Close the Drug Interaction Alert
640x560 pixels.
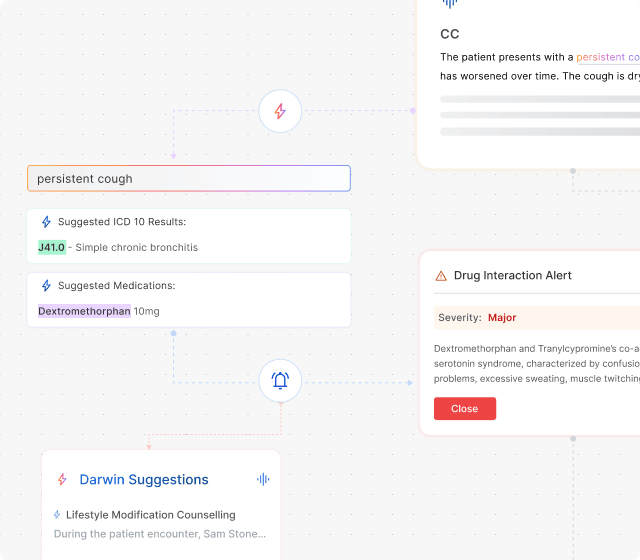(464, 409)
